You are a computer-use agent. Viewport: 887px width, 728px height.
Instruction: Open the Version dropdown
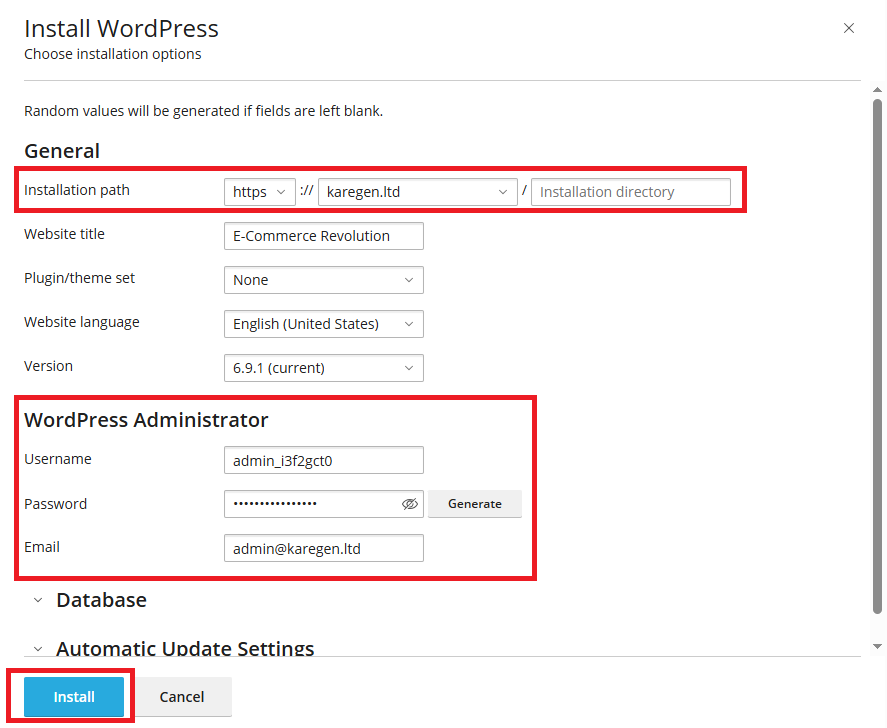(x=323, y=368)
